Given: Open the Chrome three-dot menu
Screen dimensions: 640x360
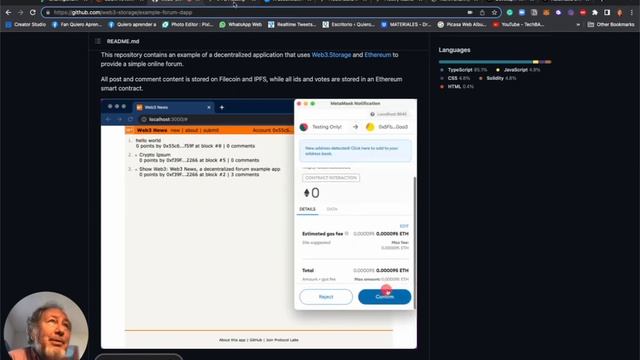Looking at the screenshot, I should coord(632,13).
